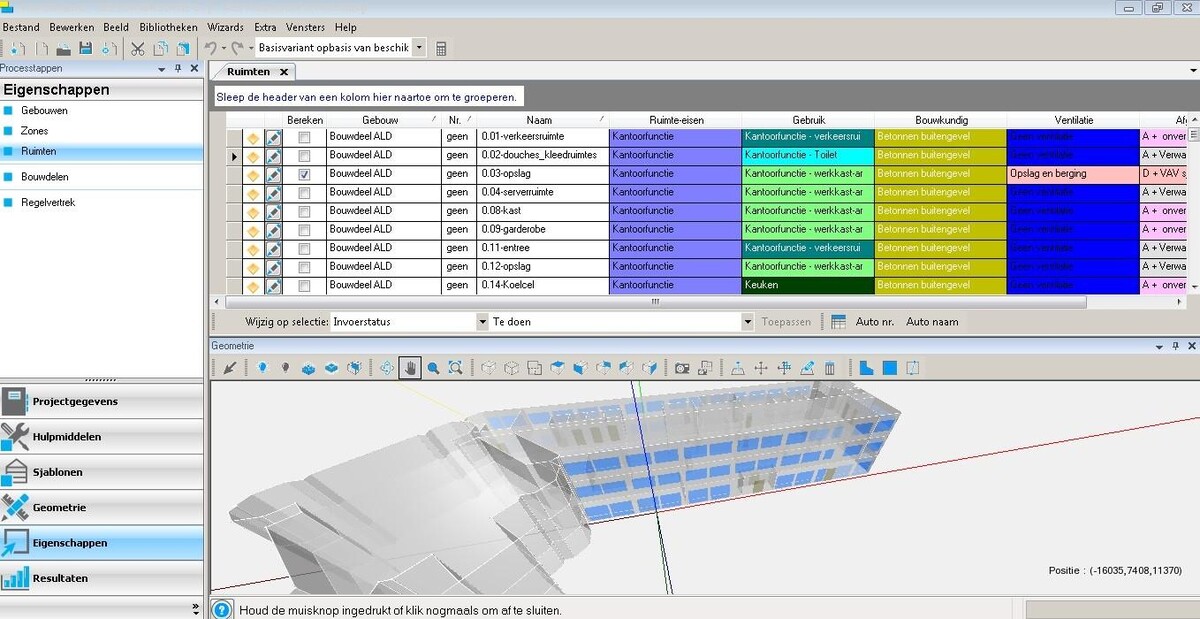Click the arrow pointer tool in Geometrie toolbar
The width and height of the screenshot is (1200, 619).
(230, 368)
